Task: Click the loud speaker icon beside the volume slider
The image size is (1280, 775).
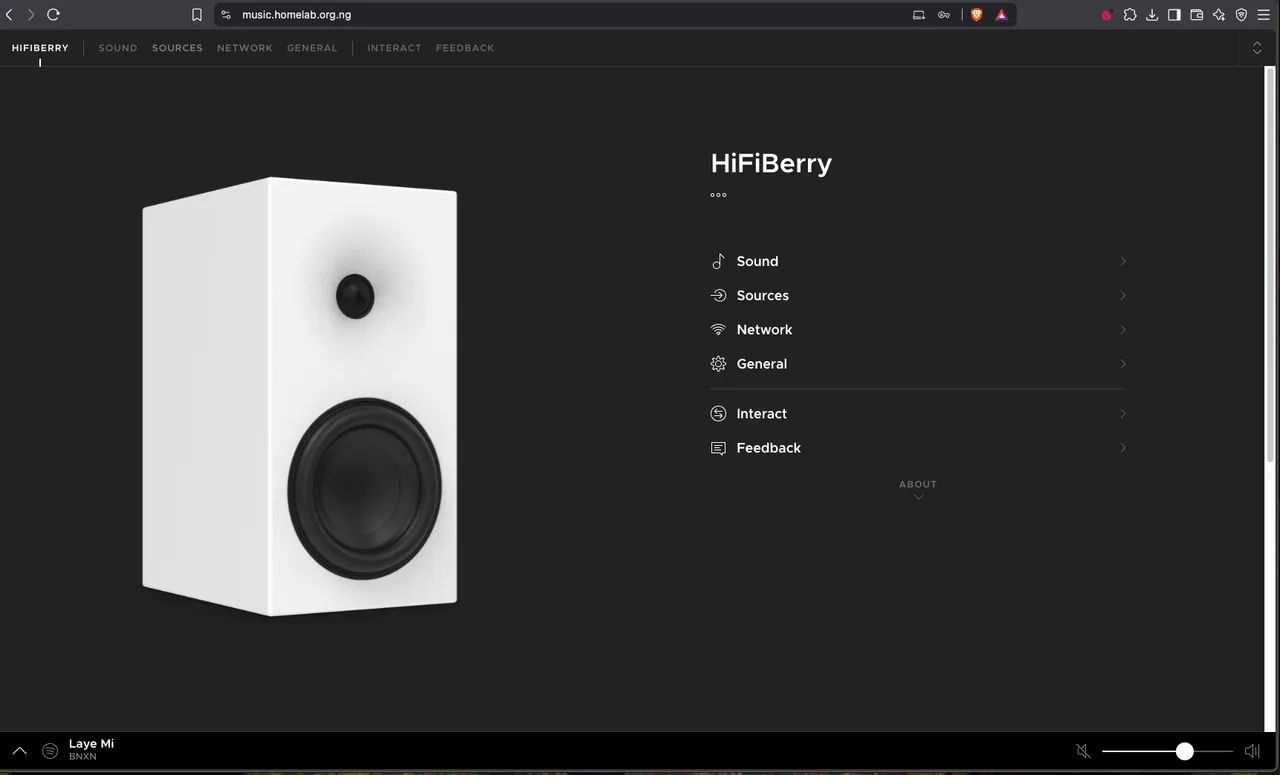Action: 1252,751
